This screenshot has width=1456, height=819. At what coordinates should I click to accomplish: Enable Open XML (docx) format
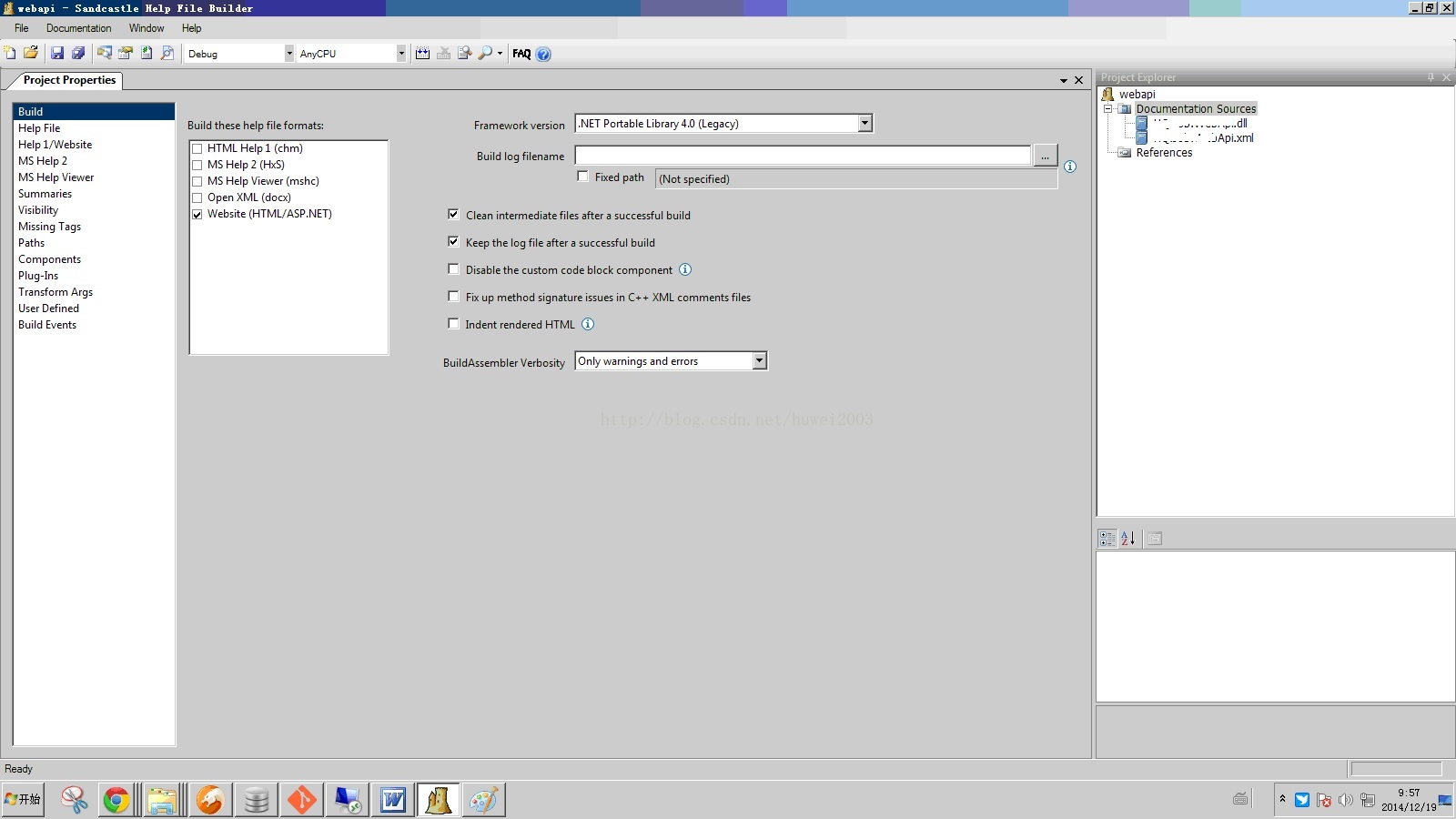tap(197, 197)
